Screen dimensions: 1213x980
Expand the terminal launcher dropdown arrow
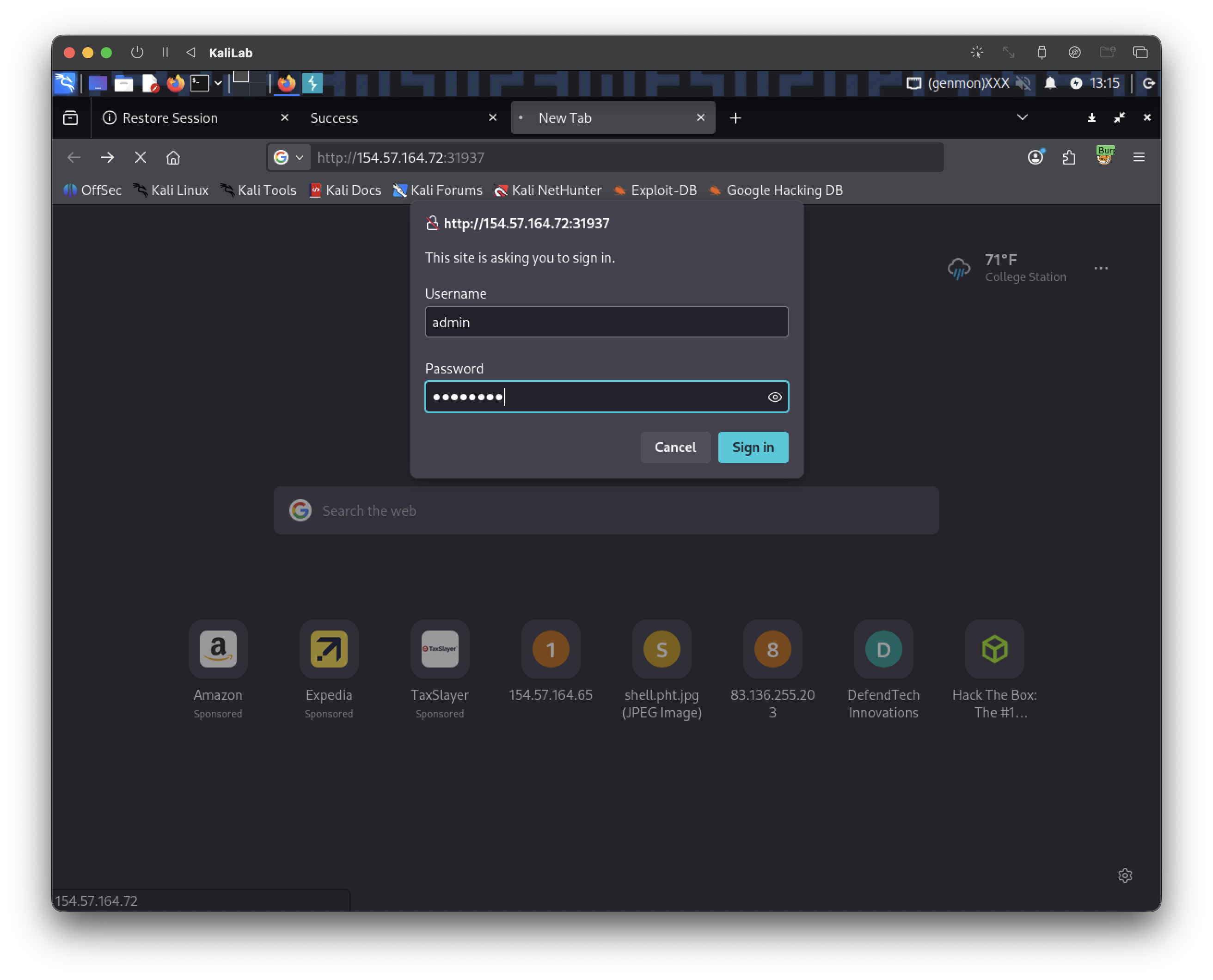[x=218, y=84]
